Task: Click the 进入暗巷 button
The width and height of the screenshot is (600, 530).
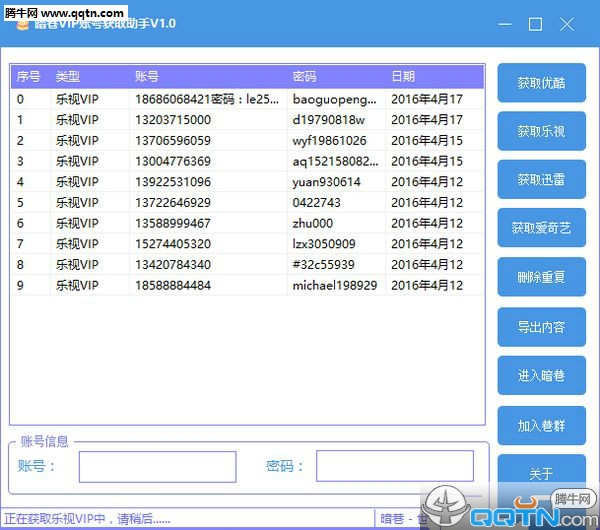Action: (541, 375)
